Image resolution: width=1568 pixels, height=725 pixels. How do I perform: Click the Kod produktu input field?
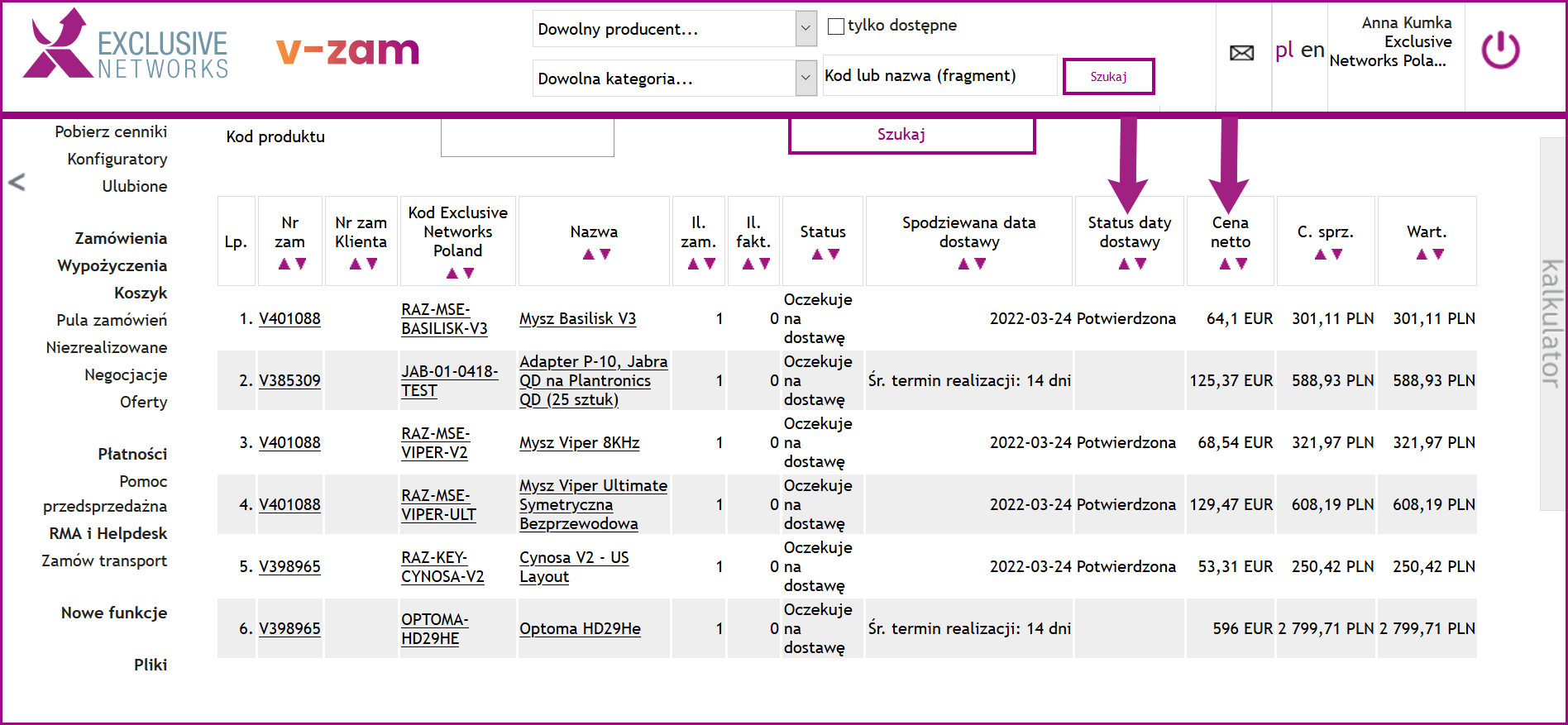[x=527, y=136]
